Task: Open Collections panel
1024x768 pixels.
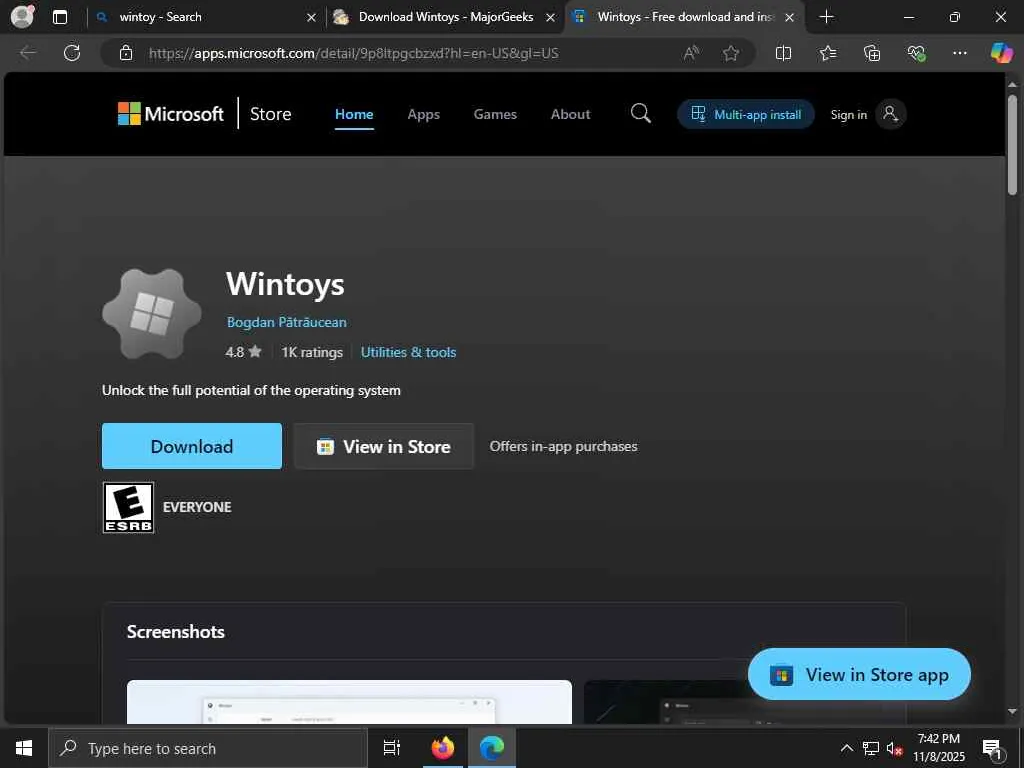Action: (872, 53)
